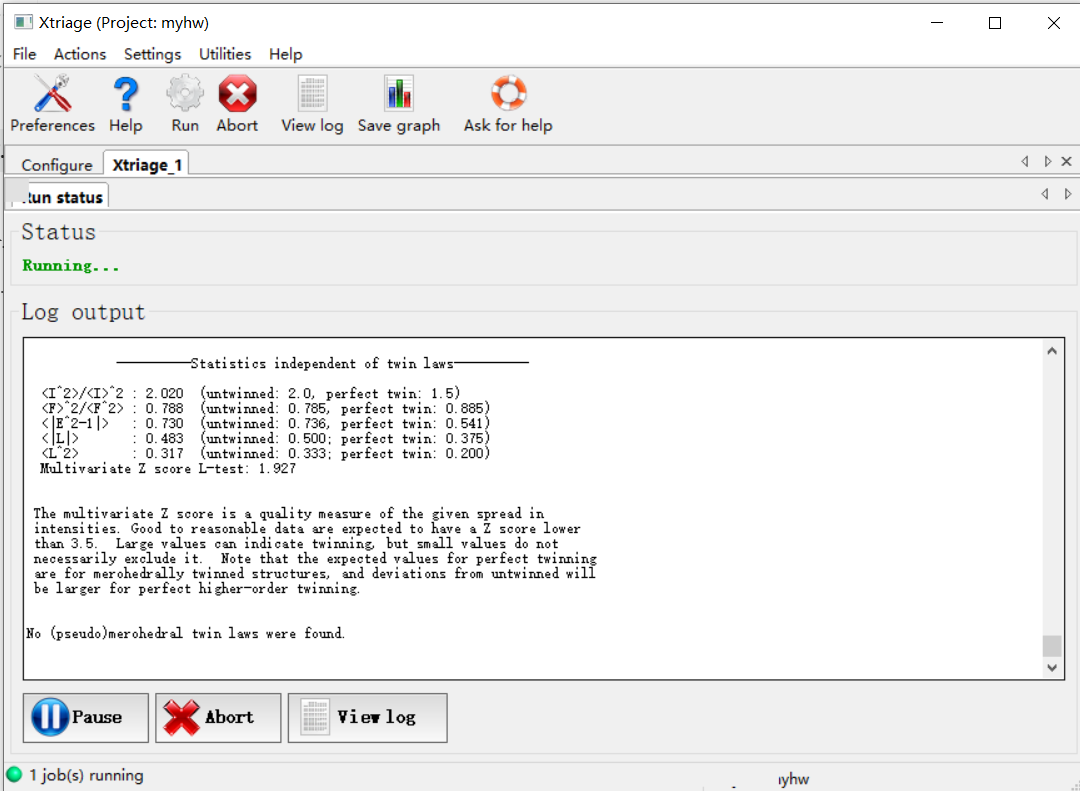Switch to the Configure tab
Screen dimensions: 1080x791
coord(56,165)
